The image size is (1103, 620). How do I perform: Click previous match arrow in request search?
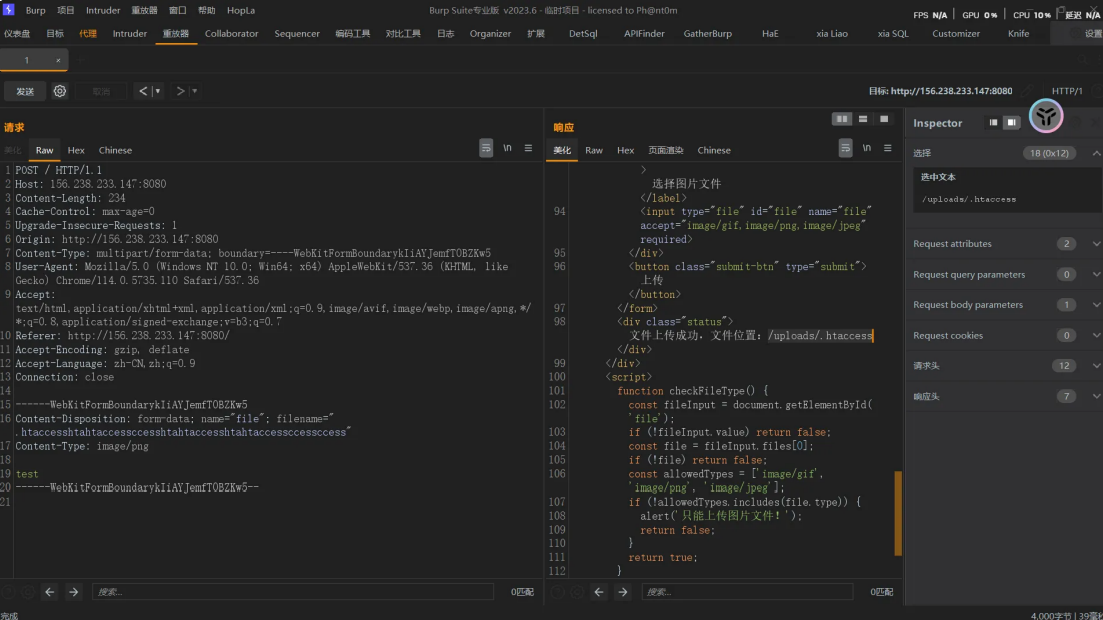point(50,592)
